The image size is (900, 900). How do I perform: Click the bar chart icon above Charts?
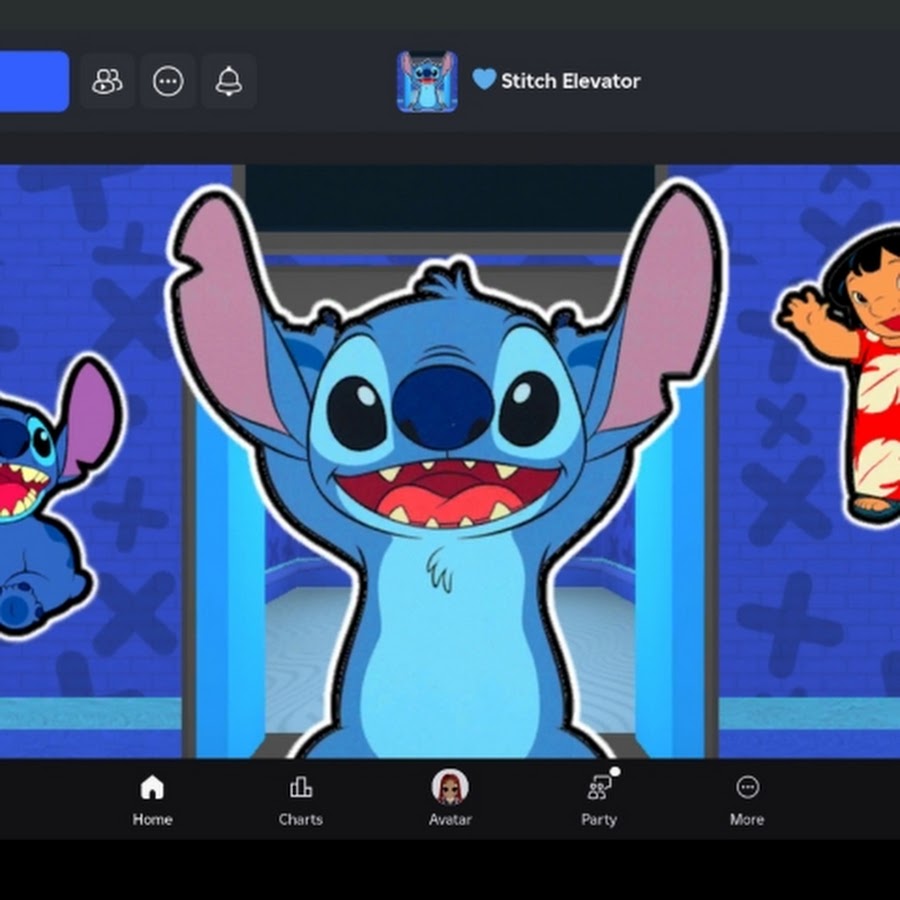point(300,787)
